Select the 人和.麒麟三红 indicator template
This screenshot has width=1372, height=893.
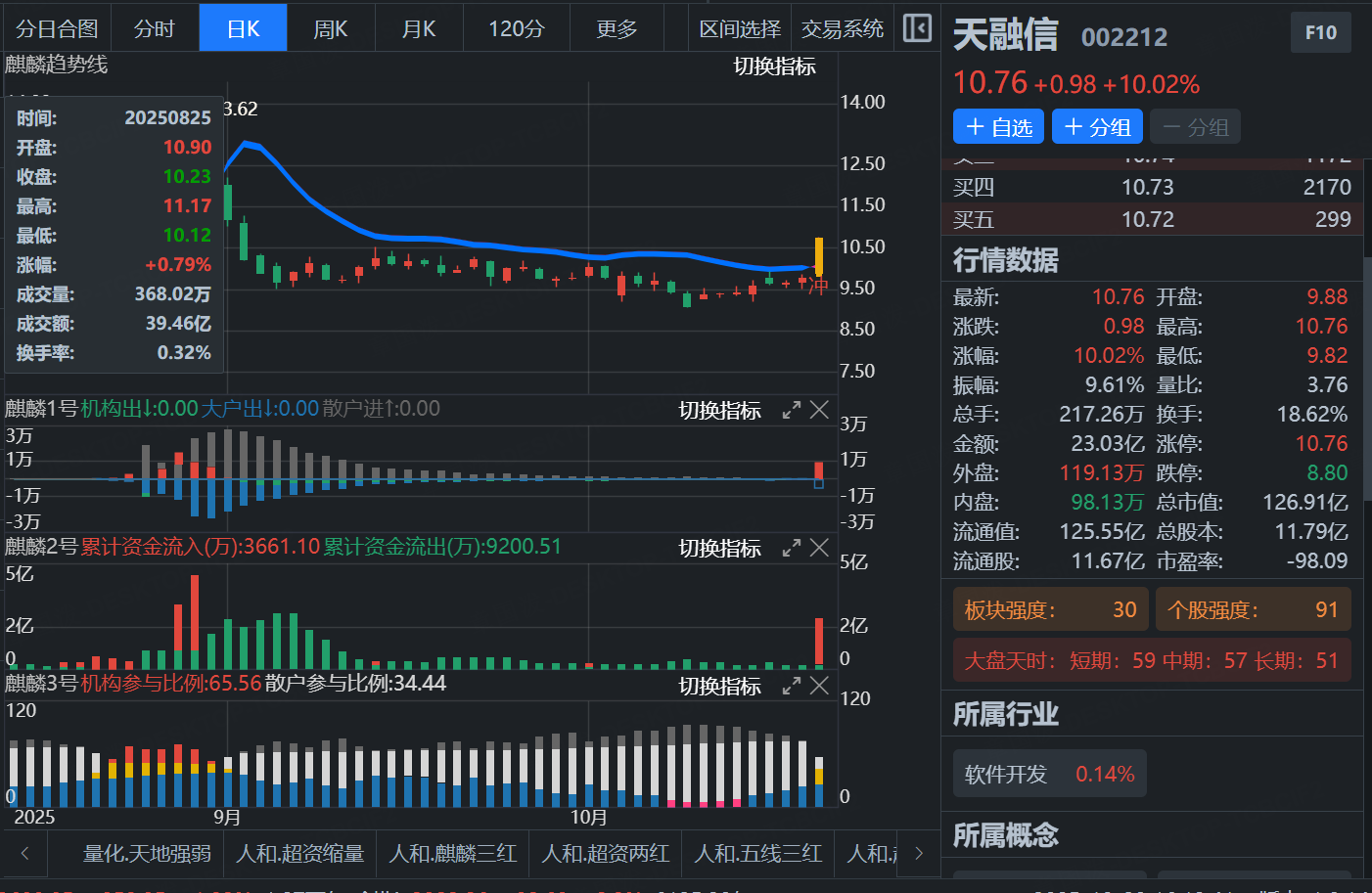coord(452,853)
